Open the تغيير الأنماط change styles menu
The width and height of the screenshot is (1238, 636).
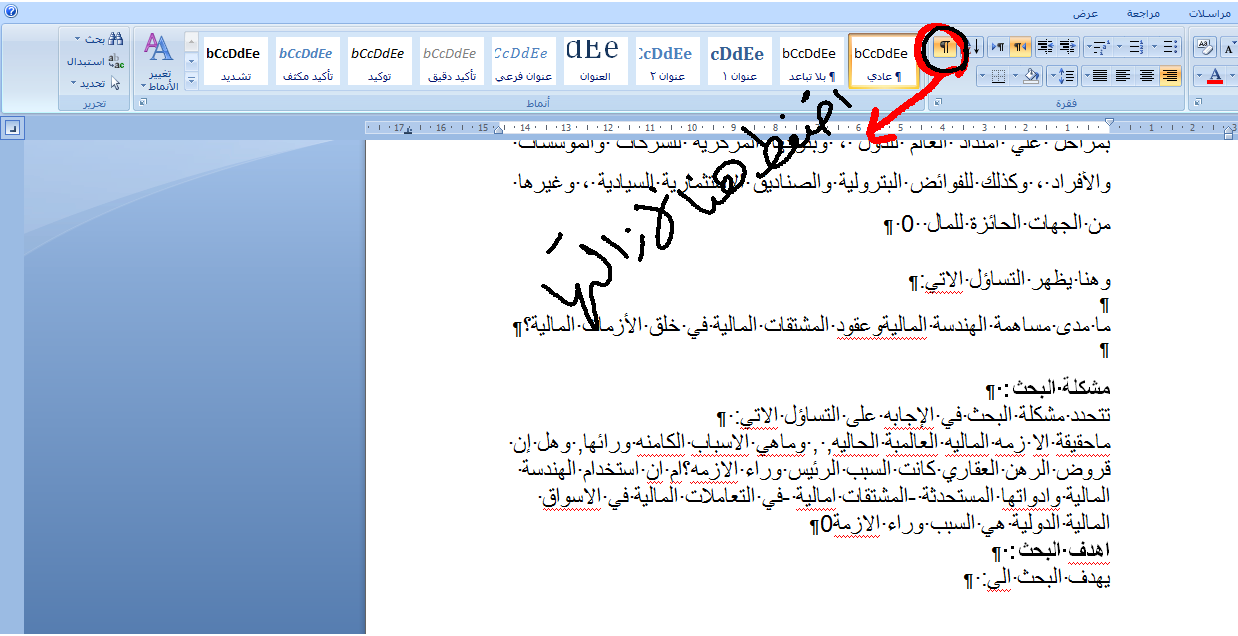click(x=159, y=62)
